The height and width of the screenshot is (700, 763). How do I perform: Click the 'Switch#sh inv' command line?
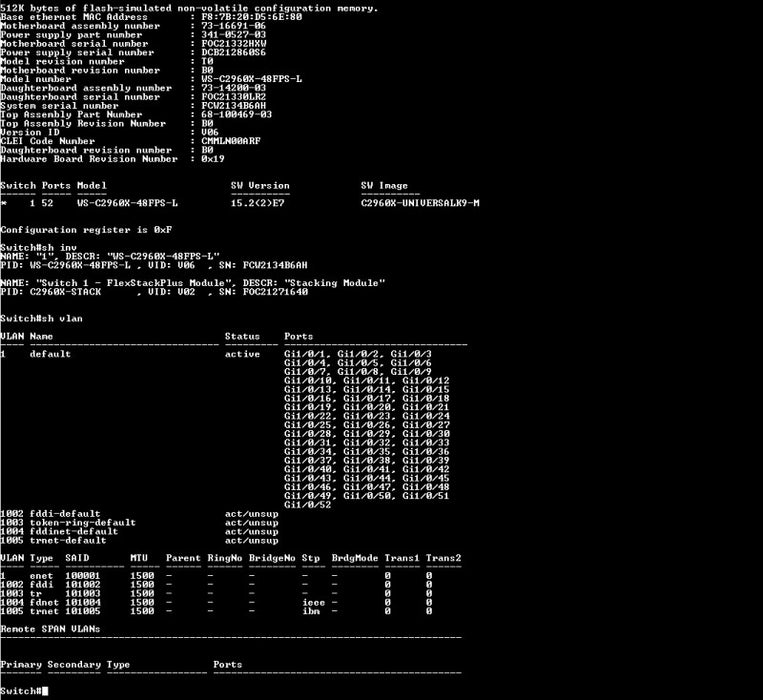coord(38,248)
